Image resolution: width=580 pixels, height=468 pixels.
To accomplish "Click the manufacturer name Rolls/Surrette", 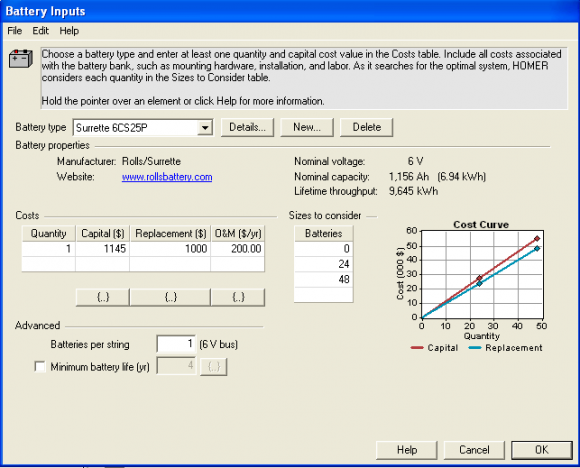I will pyautogui.click(x=151, y=161).
